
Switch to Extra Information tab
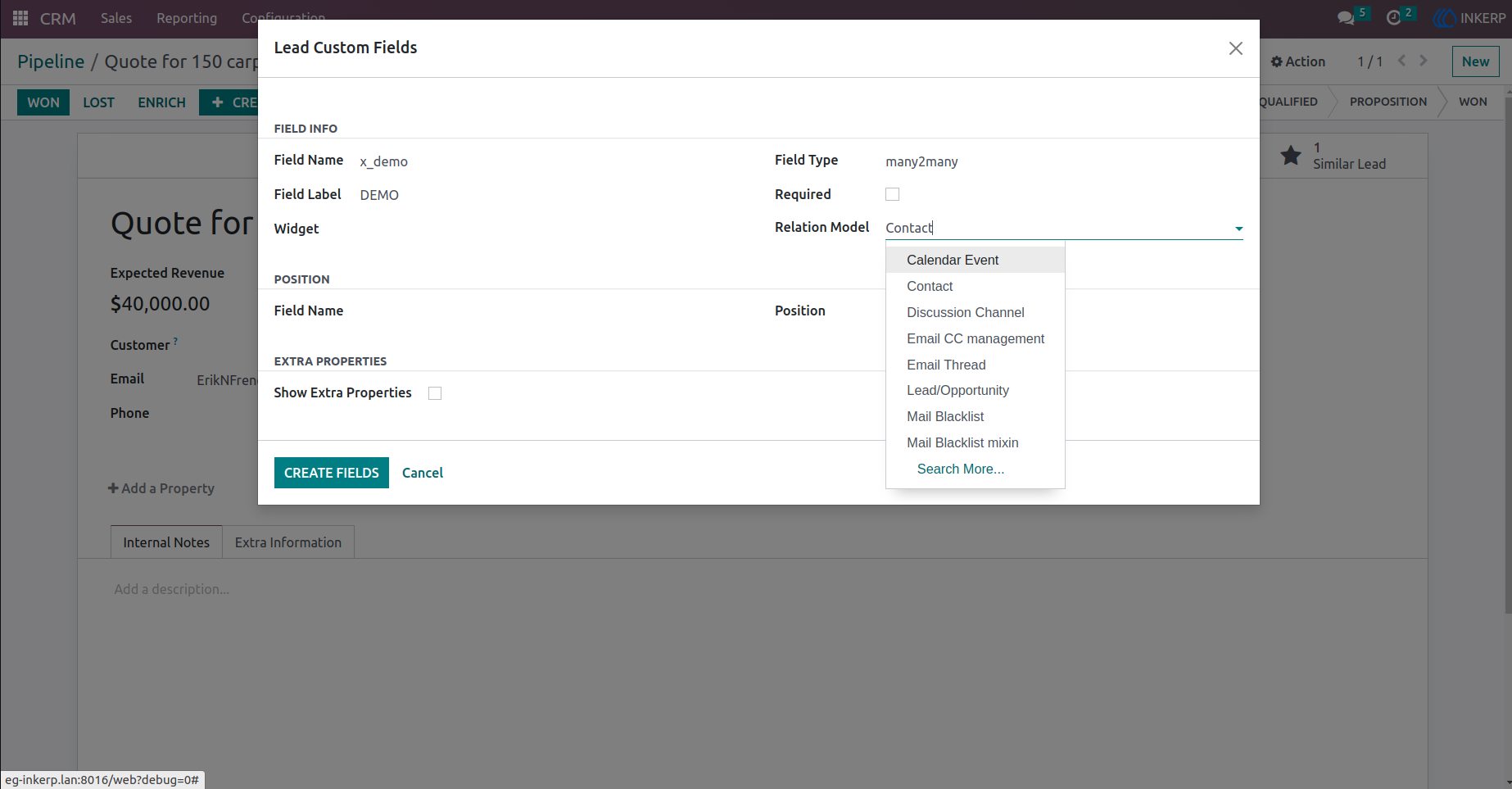click(288, 542)
